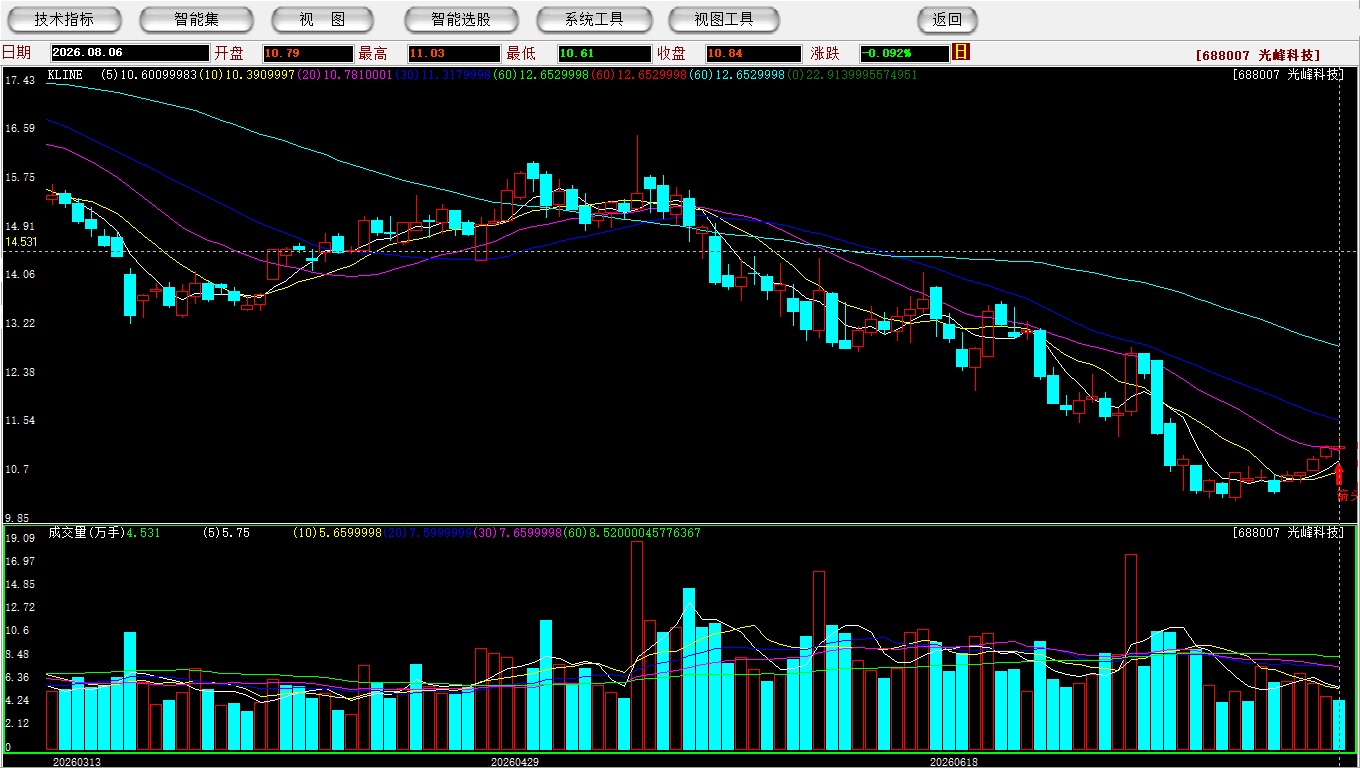Click the 成交量(万手) volume panel label
Image resolution: width=1360 pixels, height=768 pixels.
click(86, 533)
